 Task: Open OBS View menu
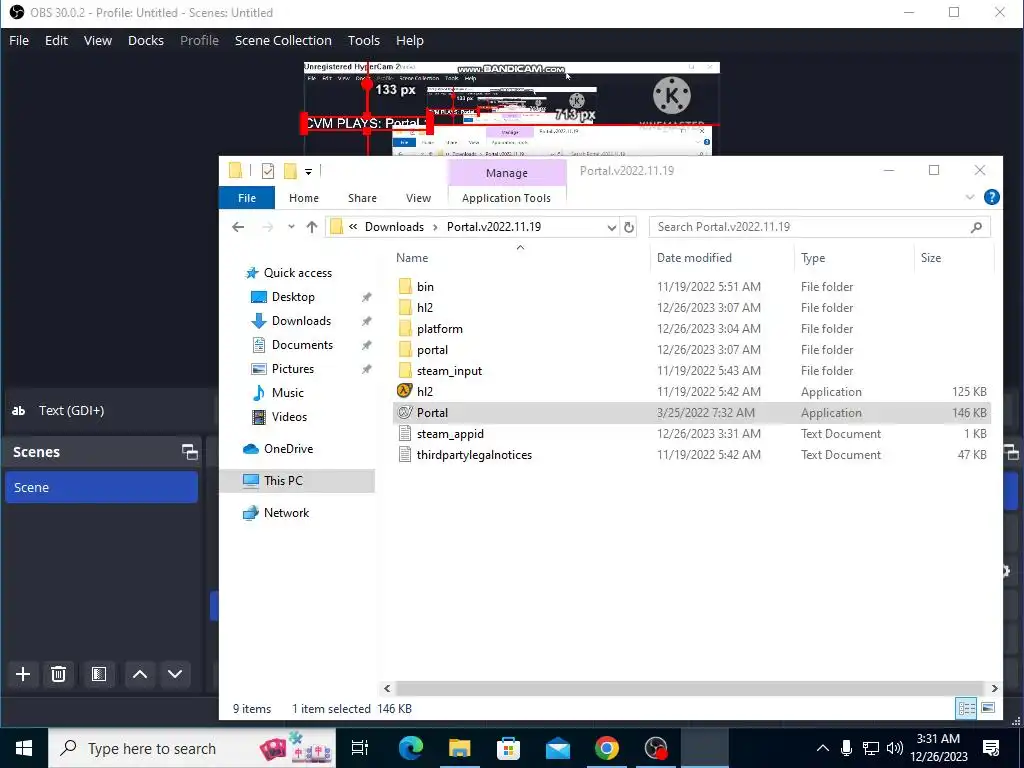pos(97,40)
